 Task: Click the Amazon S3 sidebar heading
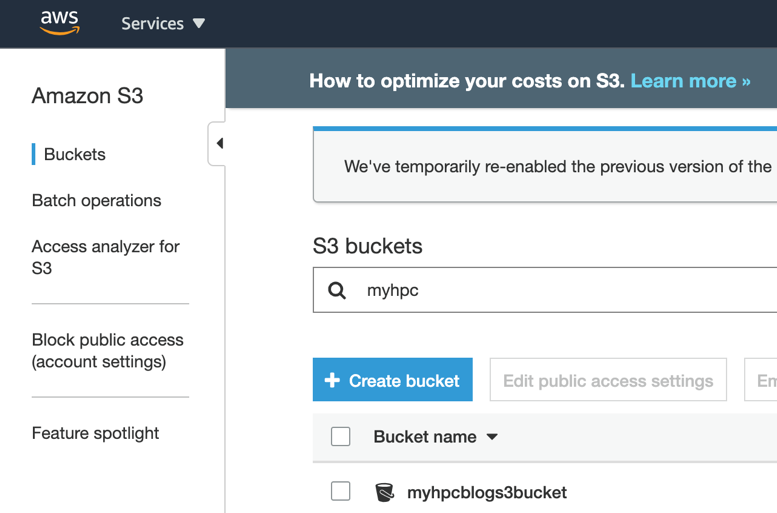(87, 96)
